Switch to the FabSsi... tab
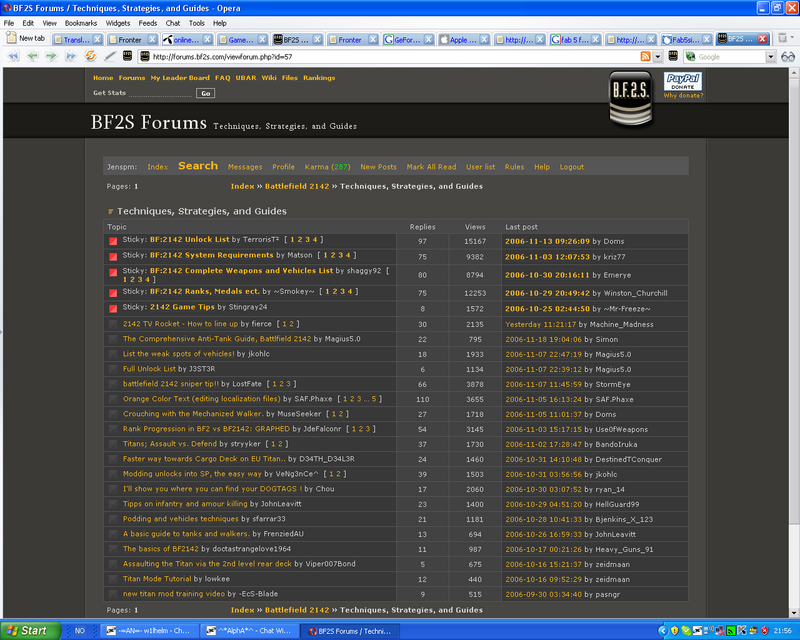The image size is (800, 640). [686, 39]
